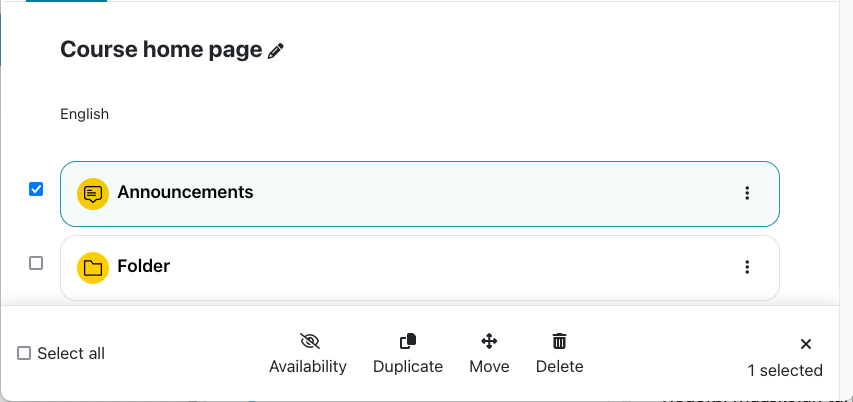Open the Folder three-dot actions menu
Screen dimensions: 853x402
pos(747,267)
